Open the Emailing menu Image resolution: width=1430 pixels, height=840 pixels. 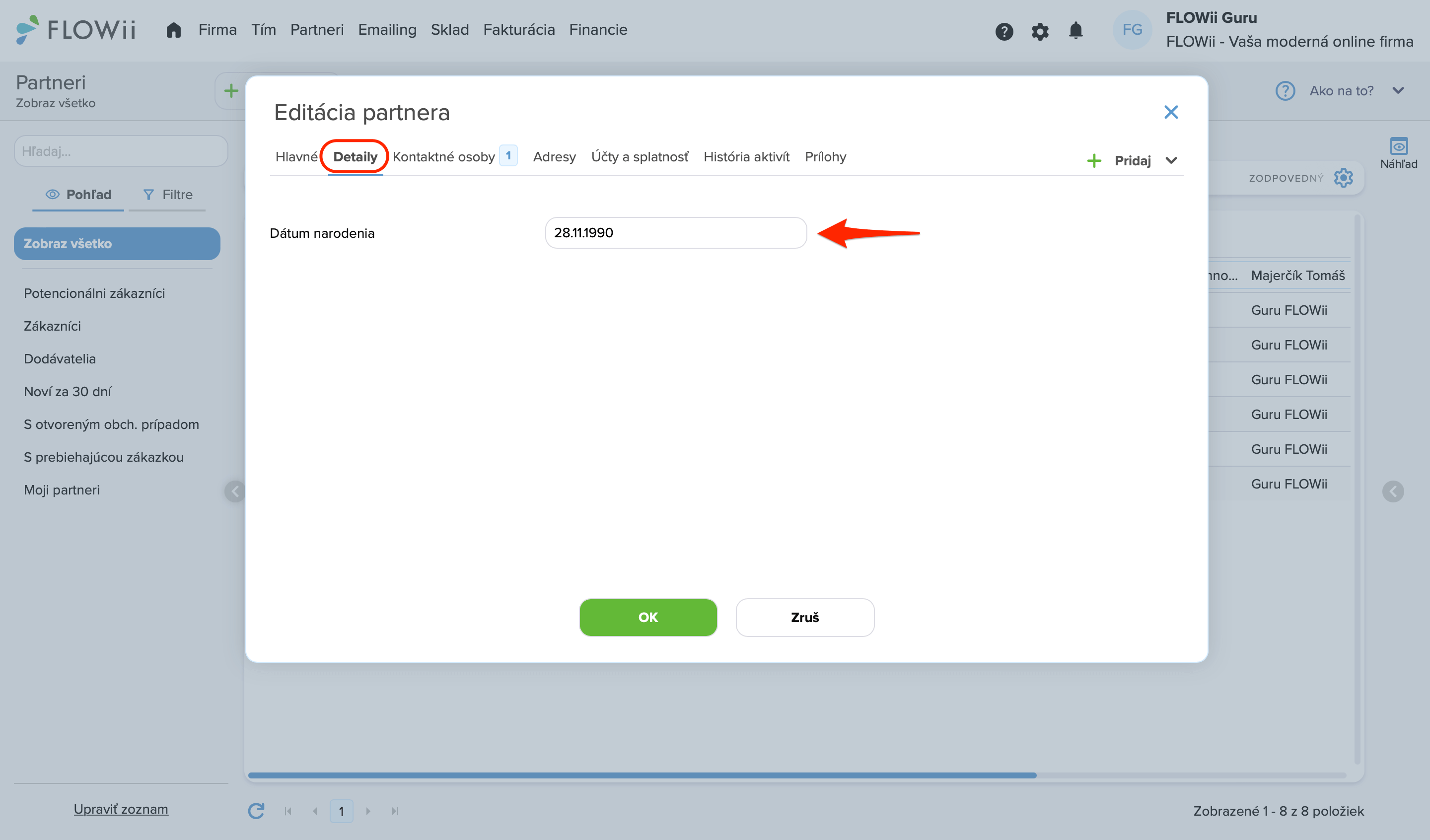point(387,29)
